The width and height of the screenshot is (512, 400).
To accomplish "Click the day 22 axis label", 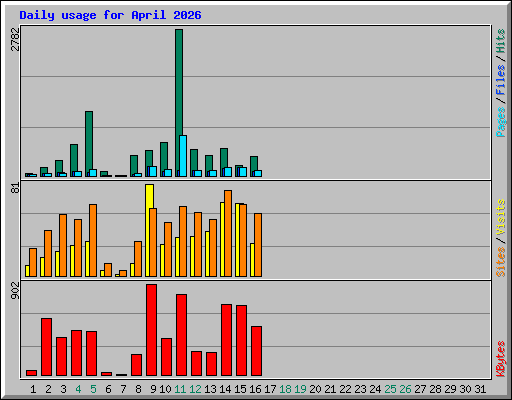I will click(x=345, y=389).
